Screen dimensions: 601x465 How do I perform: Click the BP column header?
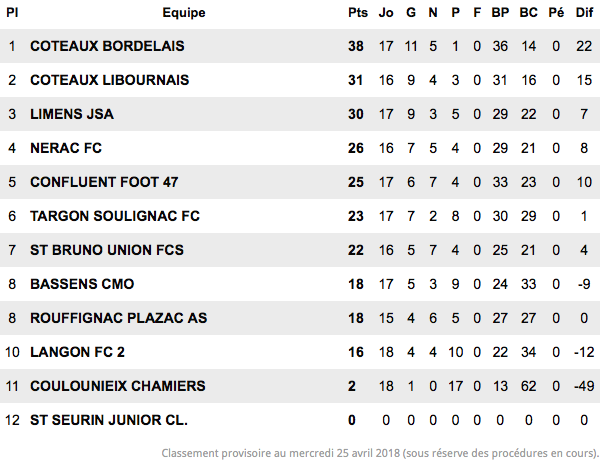tap(500, 13)
